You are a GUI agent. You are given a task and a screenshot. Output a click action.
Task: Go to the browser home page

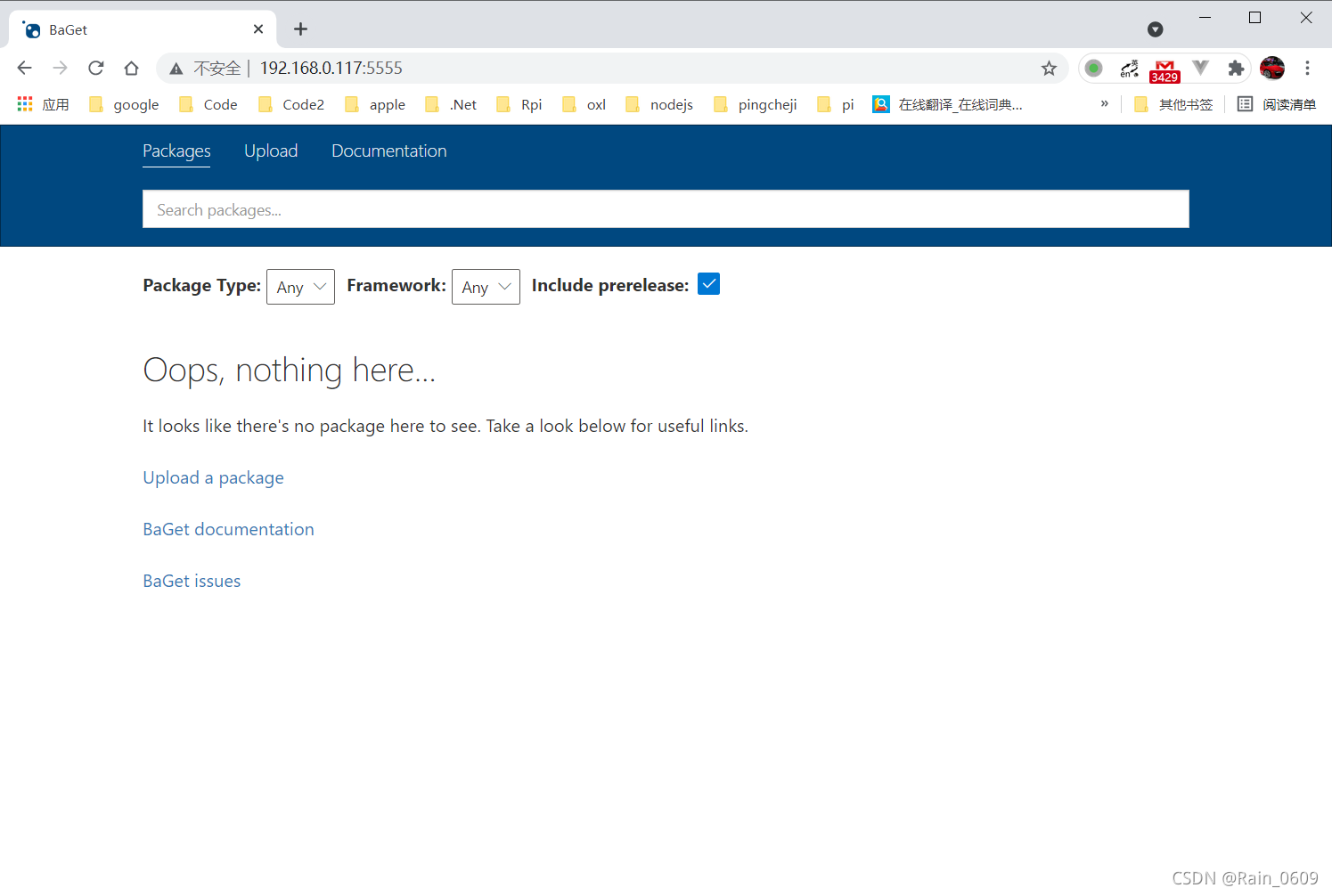[x=131, y=68]
